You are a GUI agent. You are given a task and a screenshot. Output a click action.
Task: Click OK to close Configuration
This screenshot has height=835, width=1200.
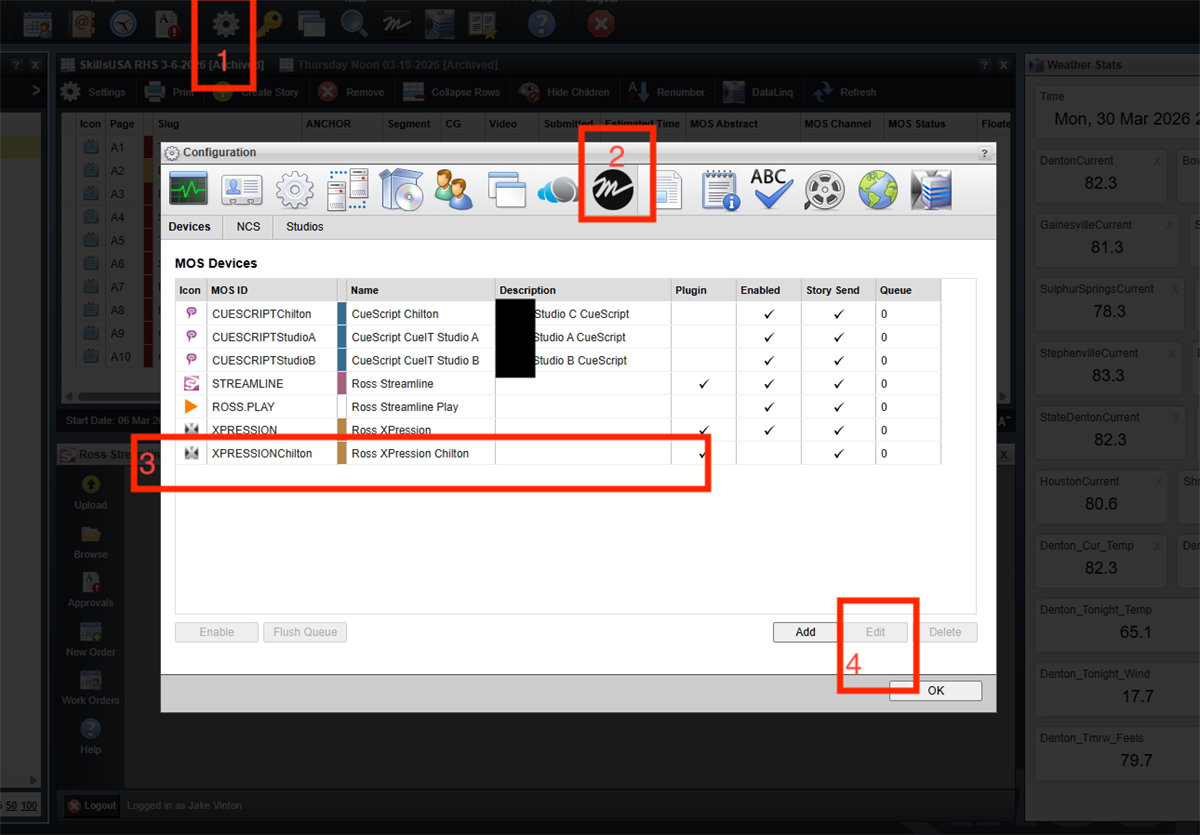click(936, 690)
